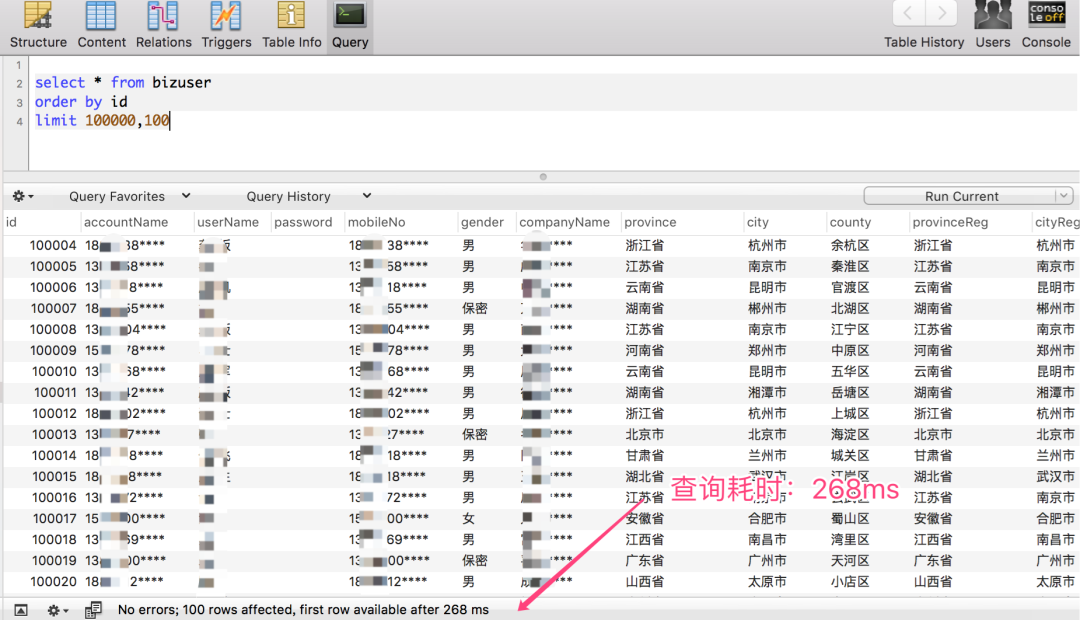This screenshot has height=620, width=1080.
Task: Select the cell with id 100004
Action: point(52,245)
